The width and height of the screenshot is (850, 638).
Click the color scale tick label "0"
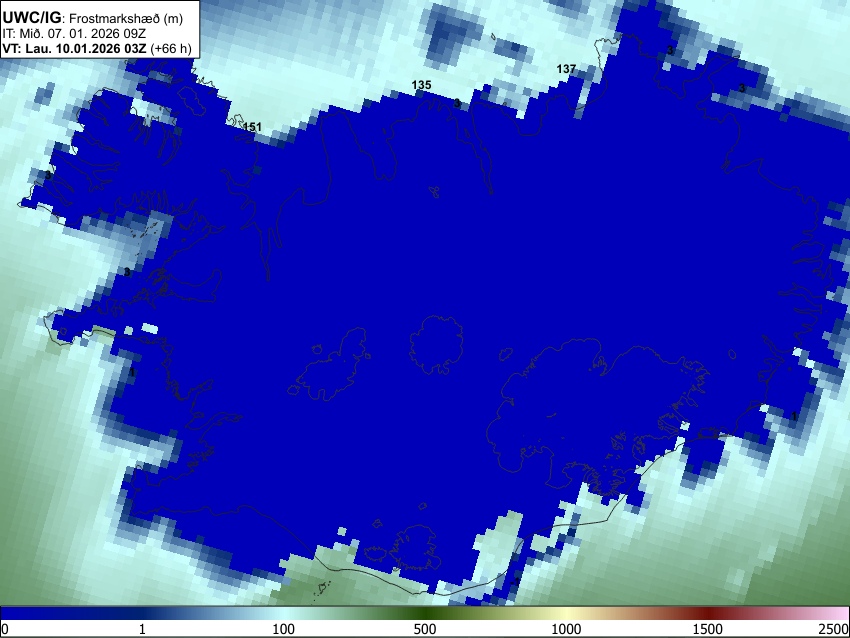pyautogui.click(x=5, y=629)
